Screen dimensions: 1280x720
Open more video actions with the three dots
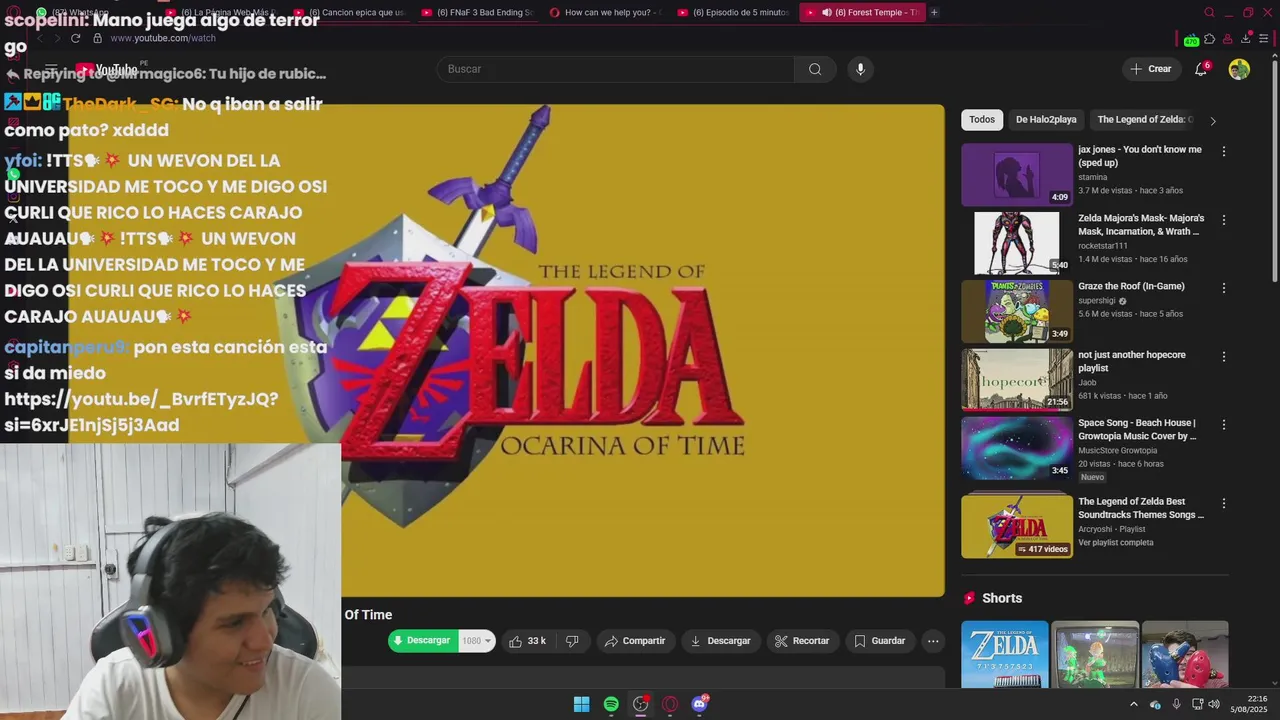[933, 641]
